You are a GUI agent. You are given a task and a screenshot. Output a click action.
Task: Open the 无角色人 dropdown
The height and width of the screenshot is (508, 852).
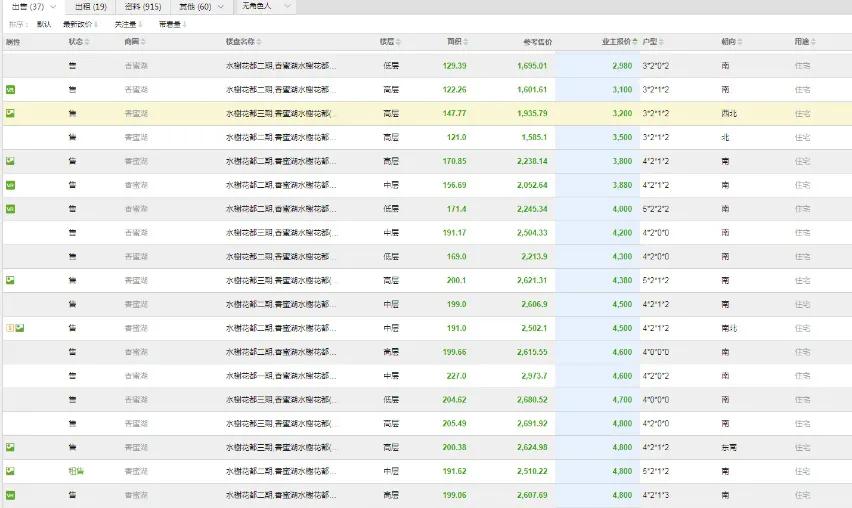coord(266,7)
